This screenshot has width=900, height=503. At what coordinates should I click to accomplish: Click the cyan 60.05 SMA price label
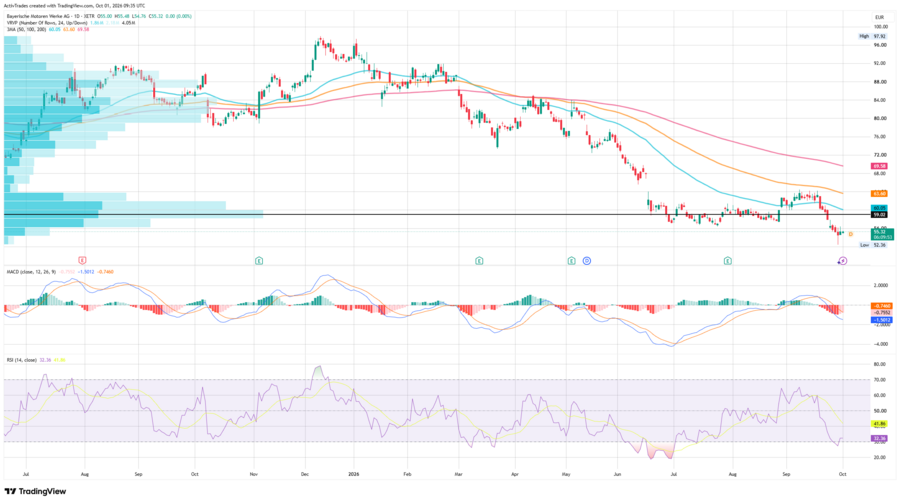coord(879,208)
